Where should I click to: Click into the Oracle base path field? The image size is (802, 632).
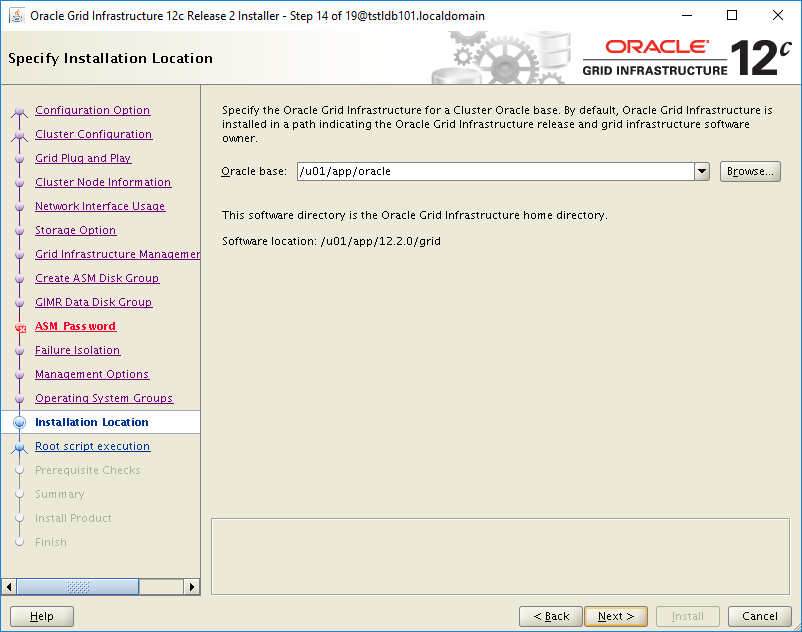495,171
